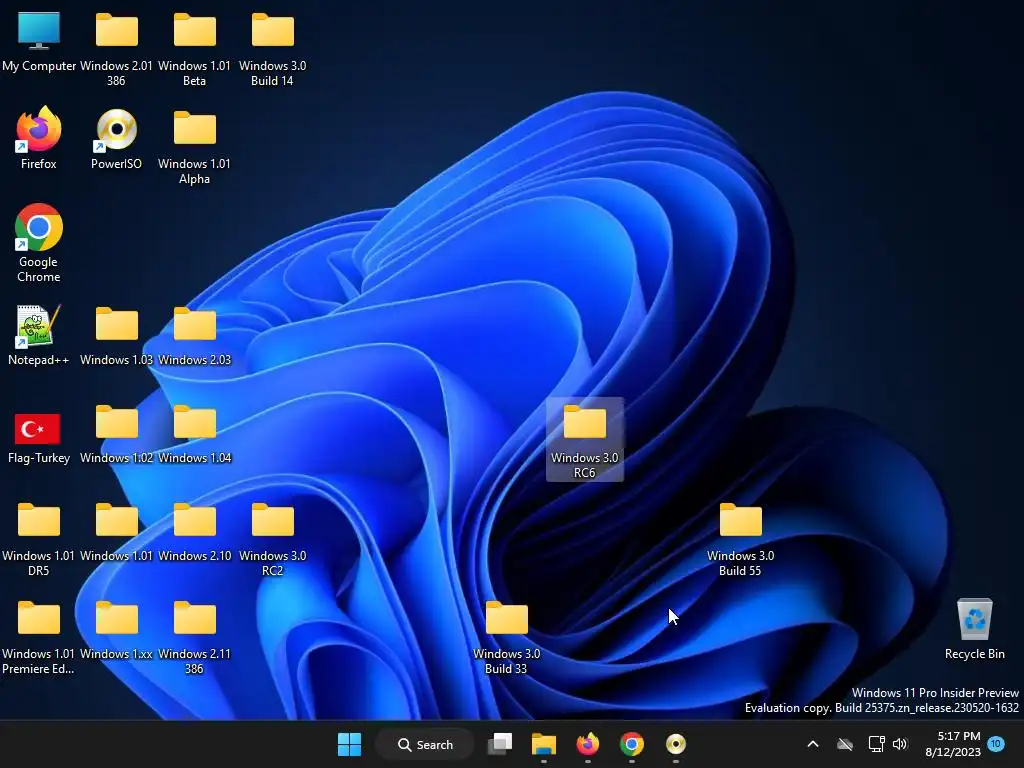Select the Firefox shortcut on the desktop

[x=39, y=138]
